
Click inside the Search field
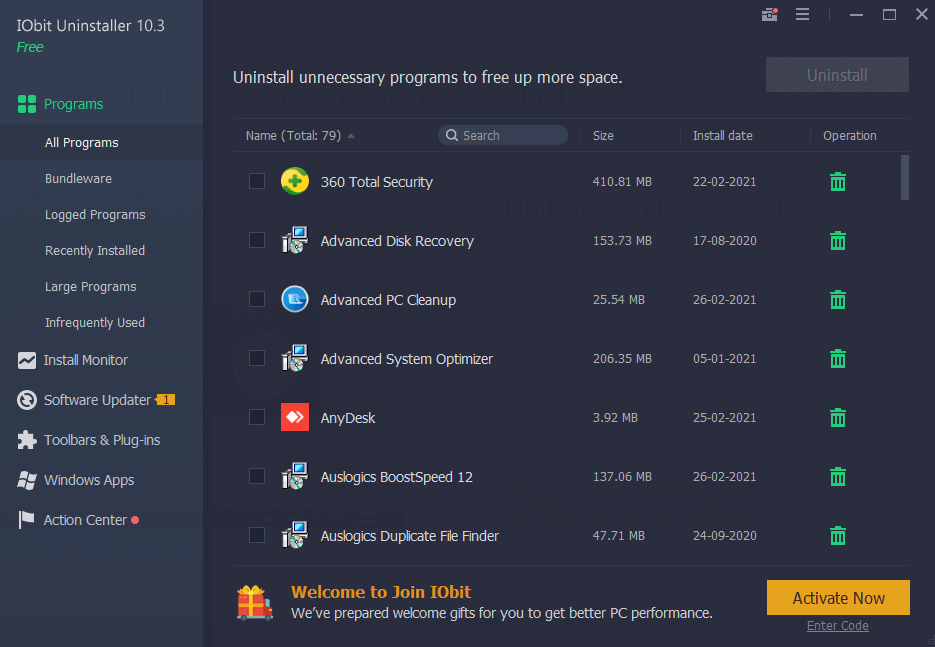[x=502, y=134]
